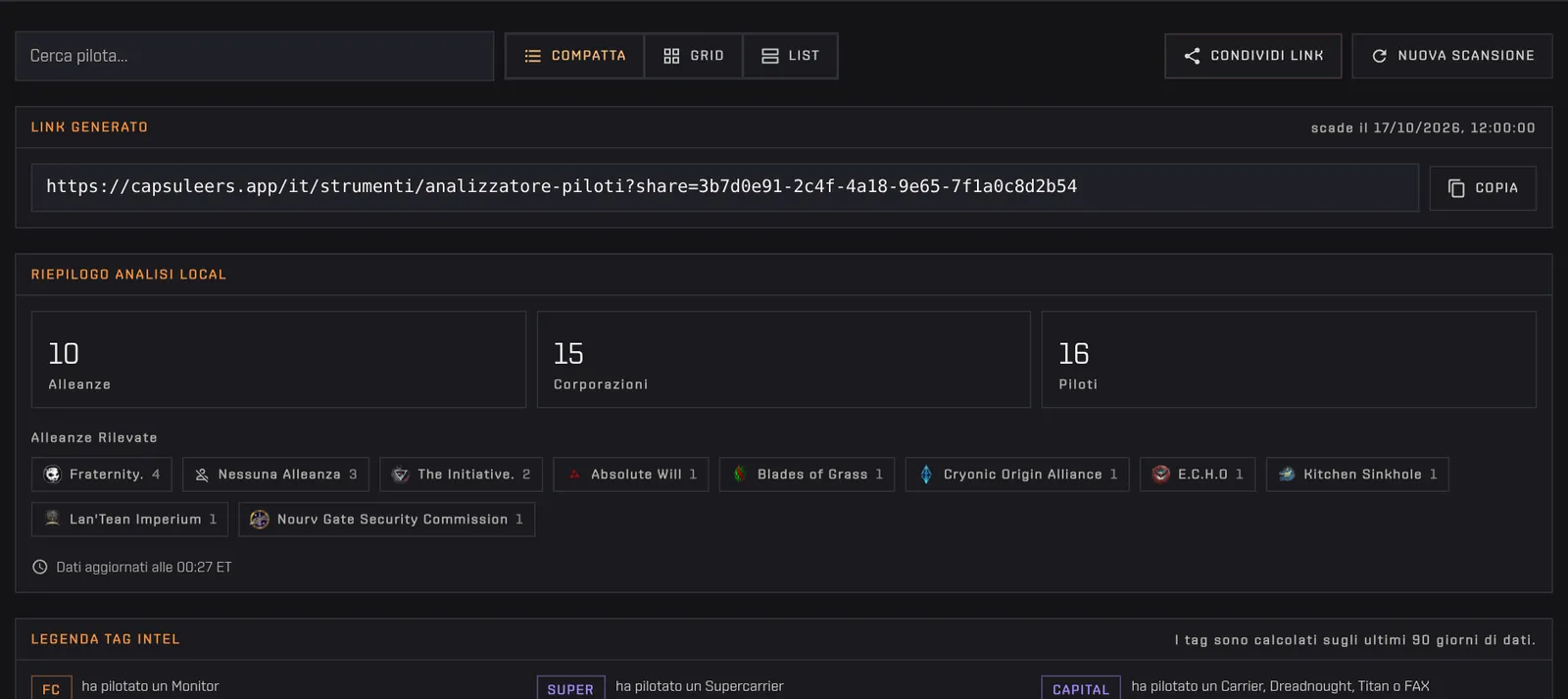Click The Initiative. alliance logo icon

pyautogui.click(x=401, y=474)
